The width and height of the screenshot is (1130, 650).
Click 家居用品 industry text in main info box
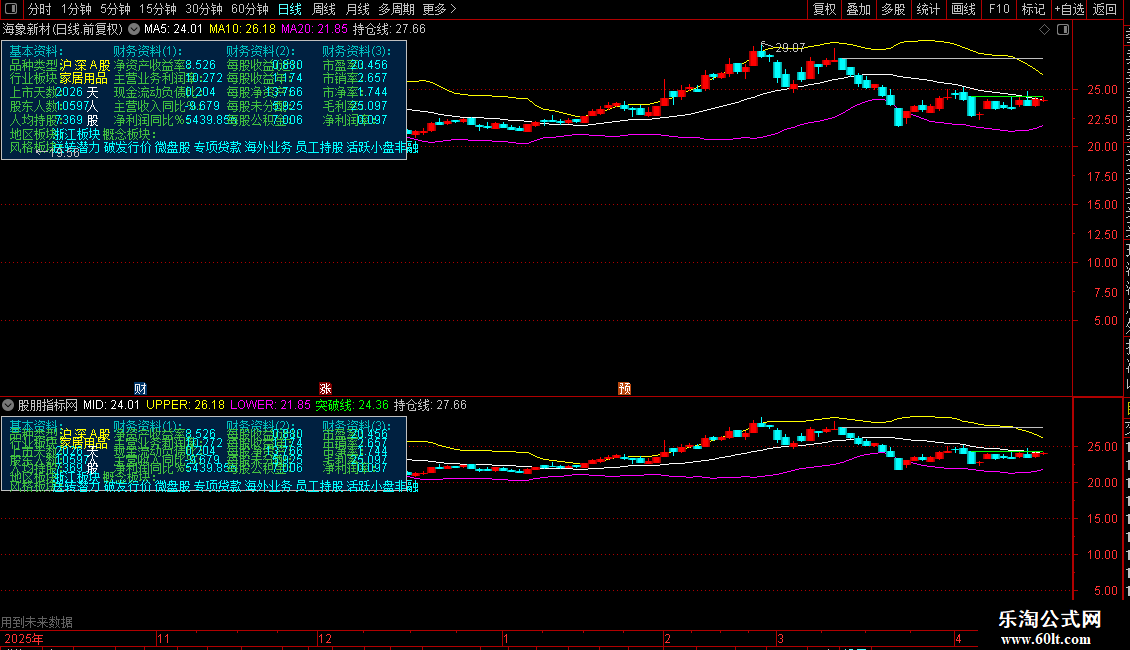[84, 79]
